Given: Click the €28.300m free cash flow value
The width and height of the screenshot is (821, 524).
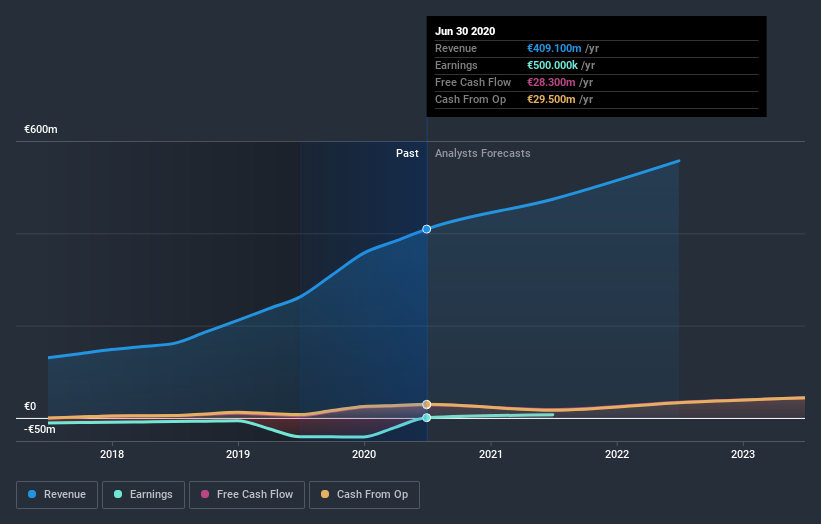Looking at the screenshot, I should click(x=551, y=83).
